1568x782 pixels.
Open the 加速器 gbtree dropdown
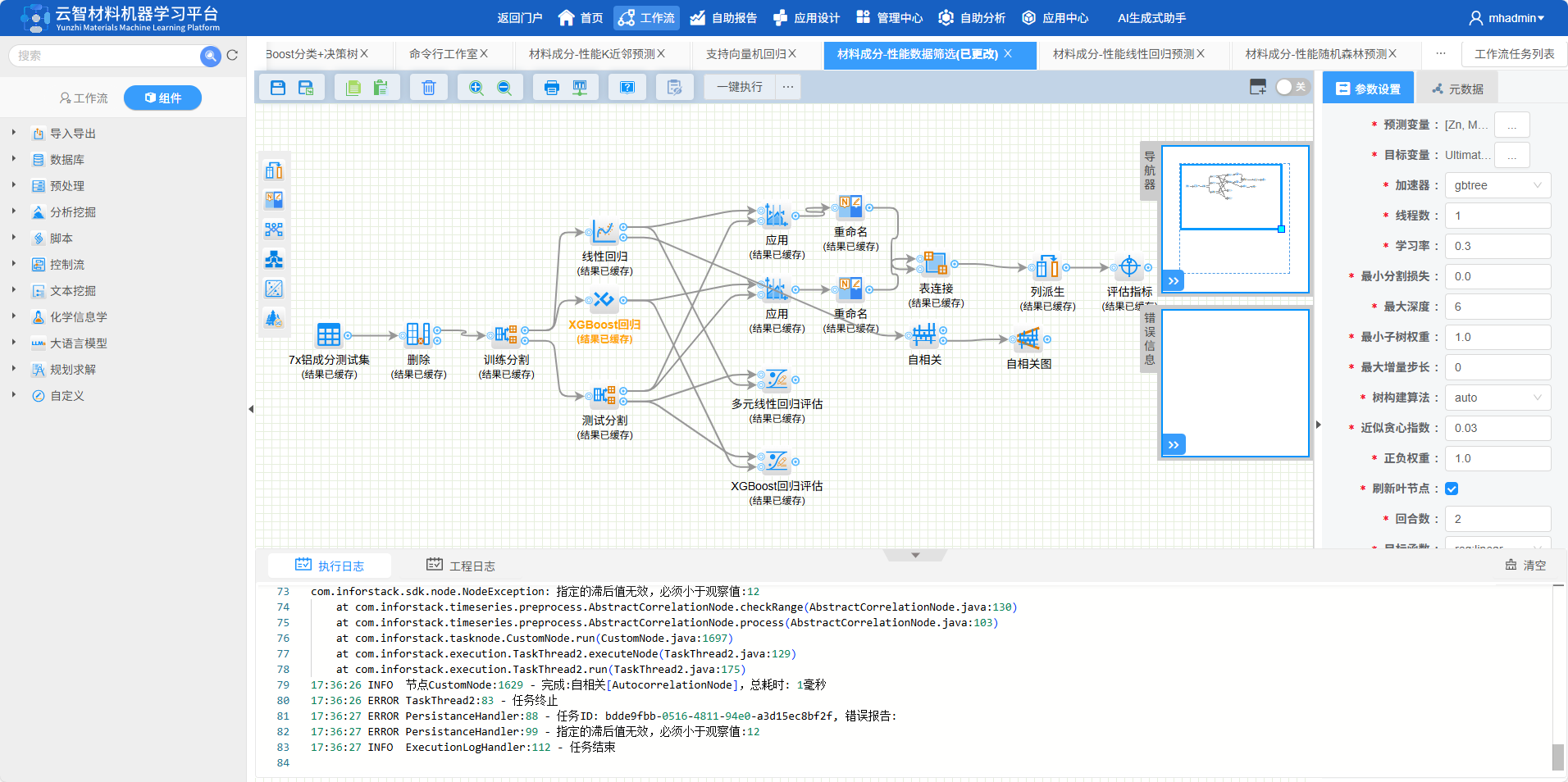pos(1497,185)
